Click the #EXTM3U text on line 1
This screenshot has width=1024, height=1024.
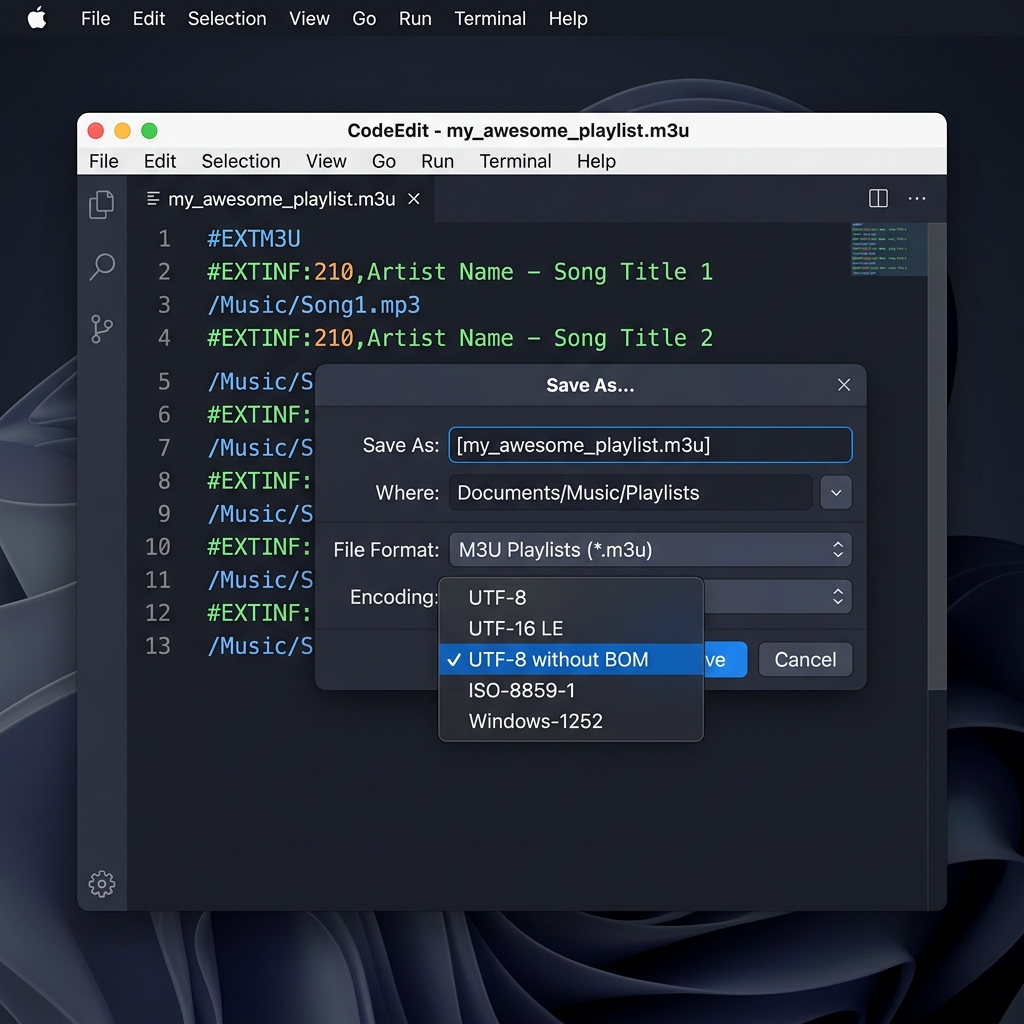click(254, 239)
